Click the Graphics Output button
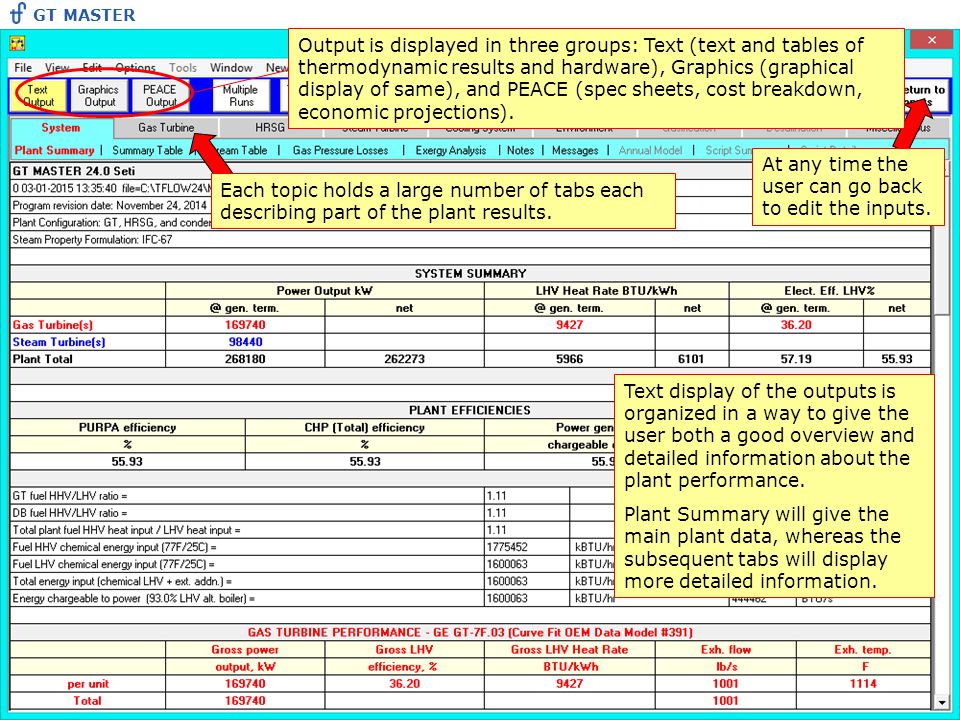Screen dimensions: 960x720 tap(99, 96)
